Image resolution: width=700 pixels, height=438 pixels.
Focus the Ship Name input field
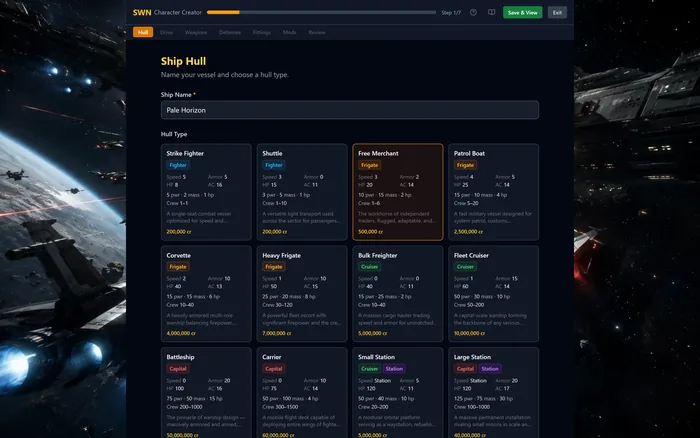[x=350, y=110]
